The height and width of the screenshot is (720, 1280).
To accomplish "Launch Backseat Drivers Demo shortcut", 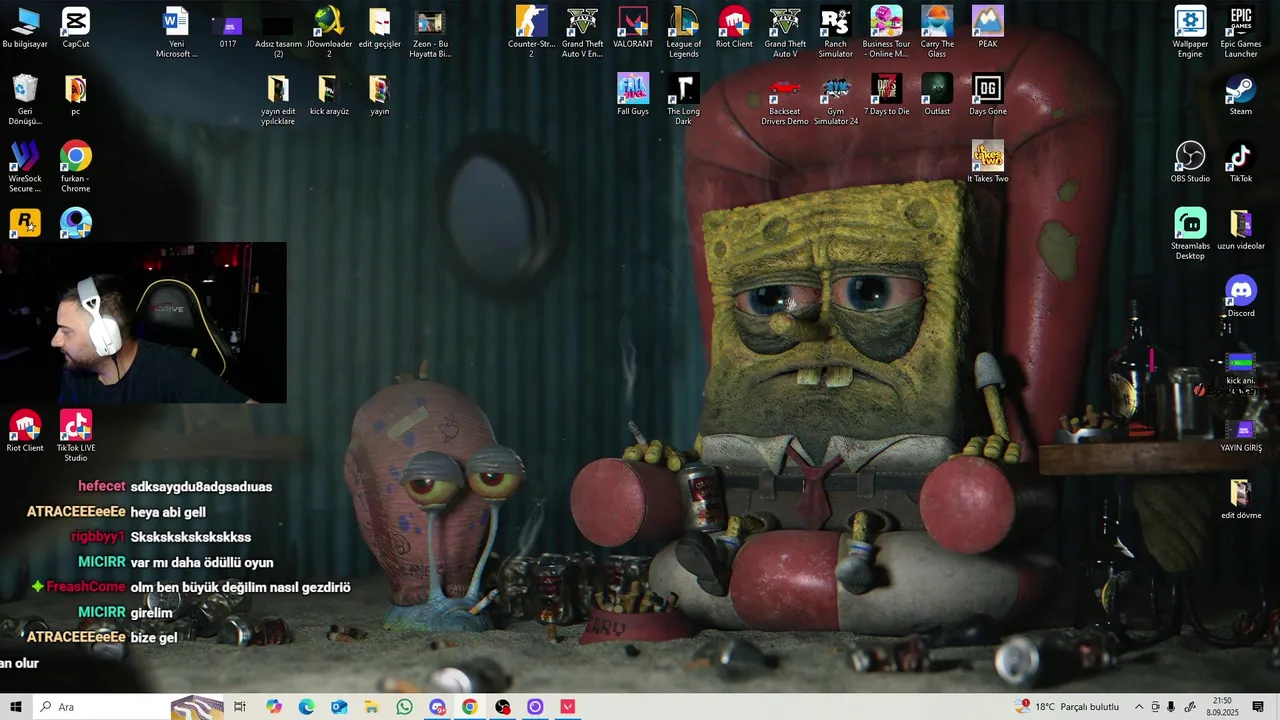I will pos(785,100).
